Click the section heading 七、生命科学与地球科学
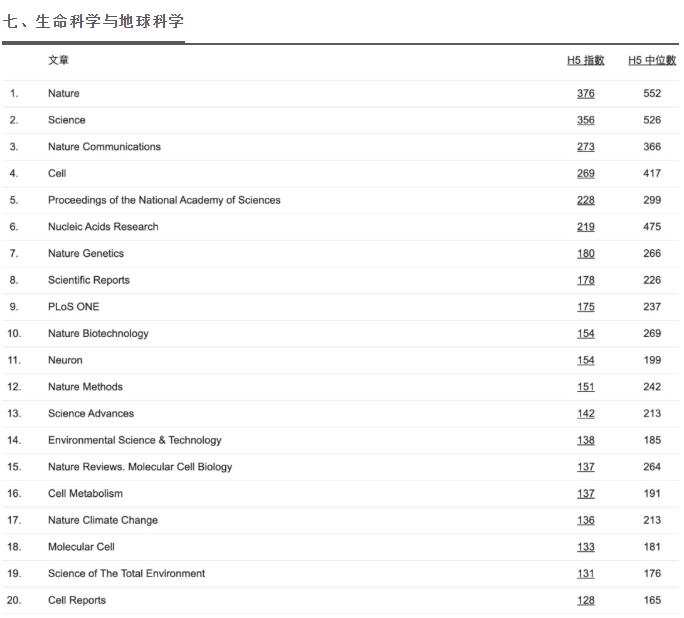This screenshot has height=618, width=684. 93,21
